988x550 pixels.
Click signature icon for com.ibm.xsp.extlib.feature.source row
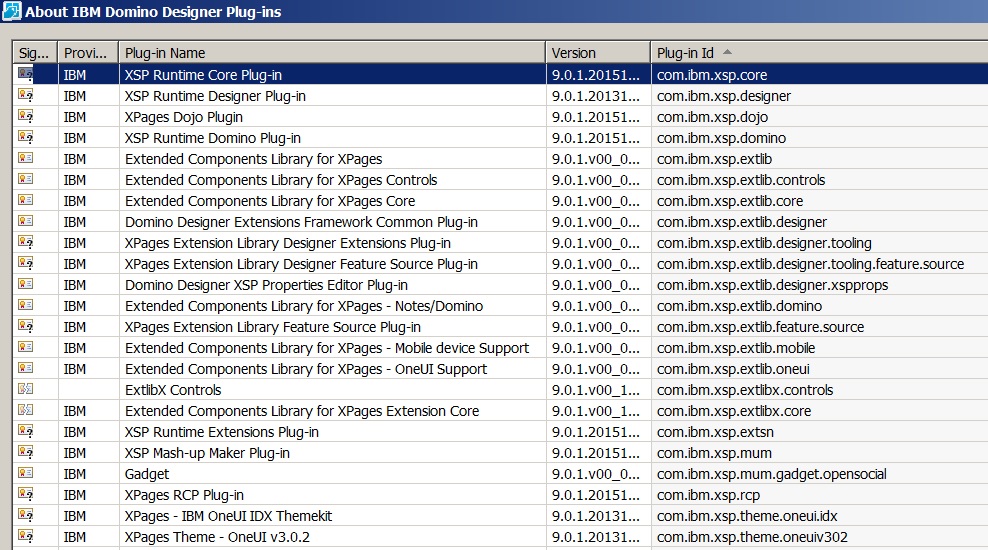coord(25,326)
